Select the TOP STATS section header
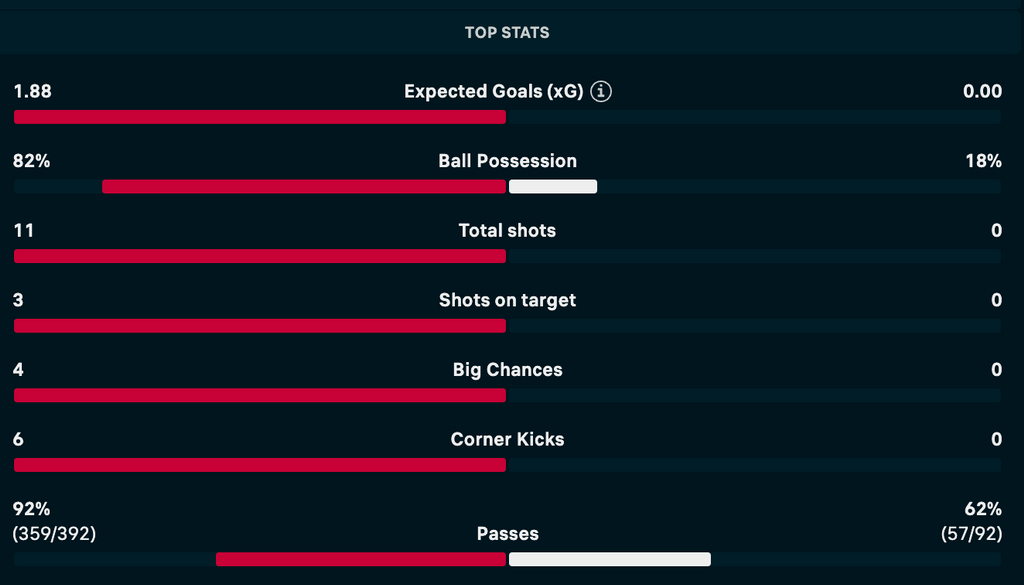This screenshot has width=1024, height=585. (x=507, y=33)
